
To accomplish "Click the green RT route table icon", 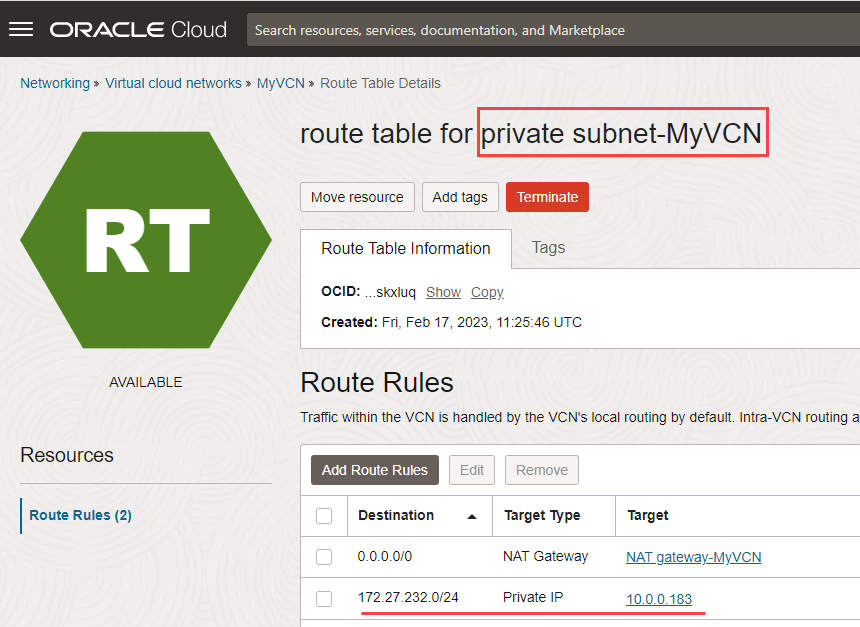I will click(146, 240).
